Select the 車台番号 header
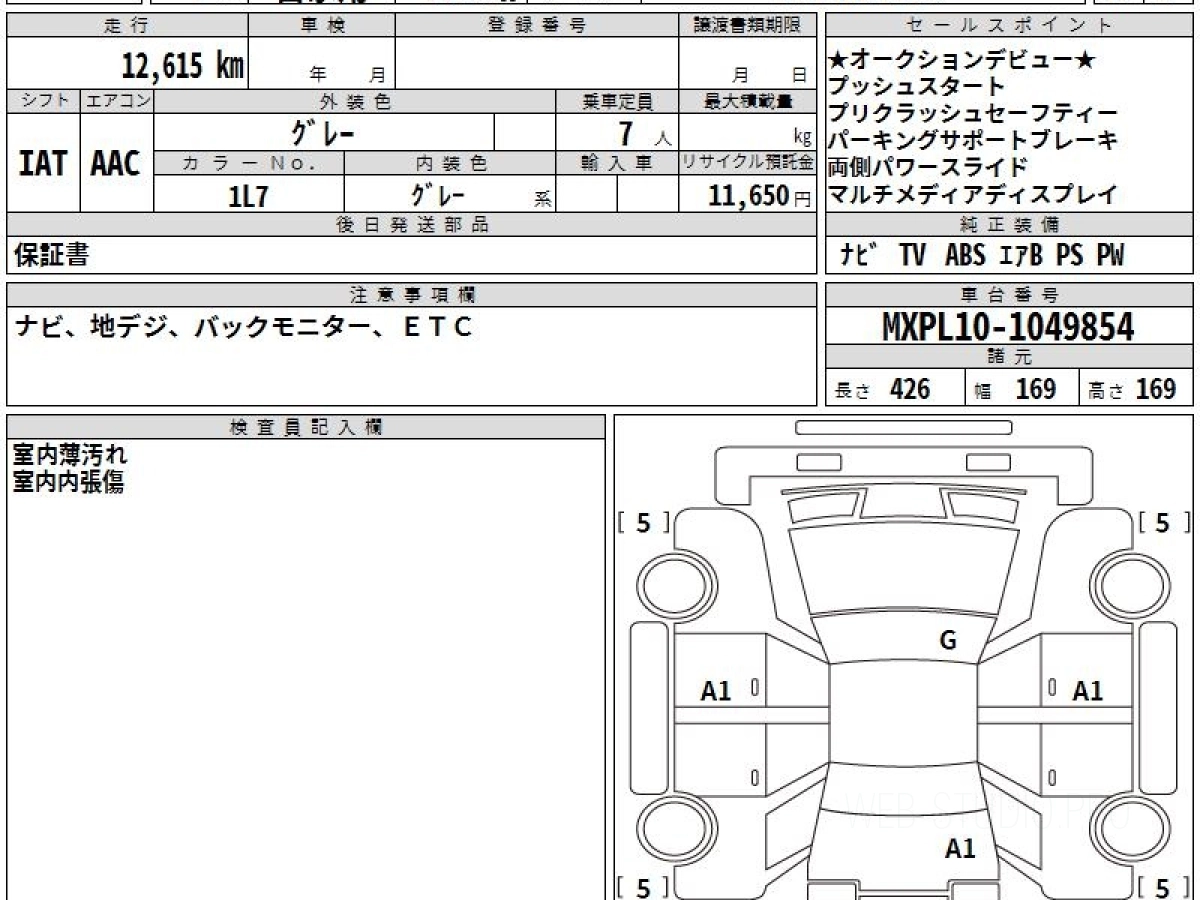Viewport: 1200px width, 900px height. coord(1009,295)
